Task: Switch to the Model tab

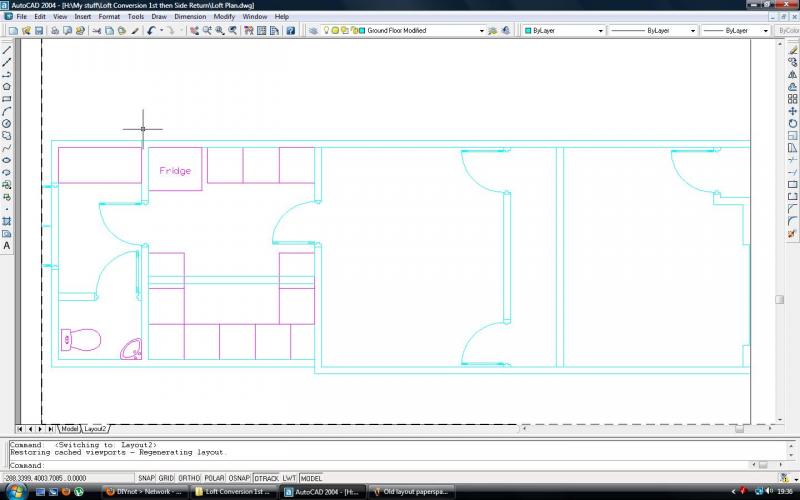Action: (69, 428)
